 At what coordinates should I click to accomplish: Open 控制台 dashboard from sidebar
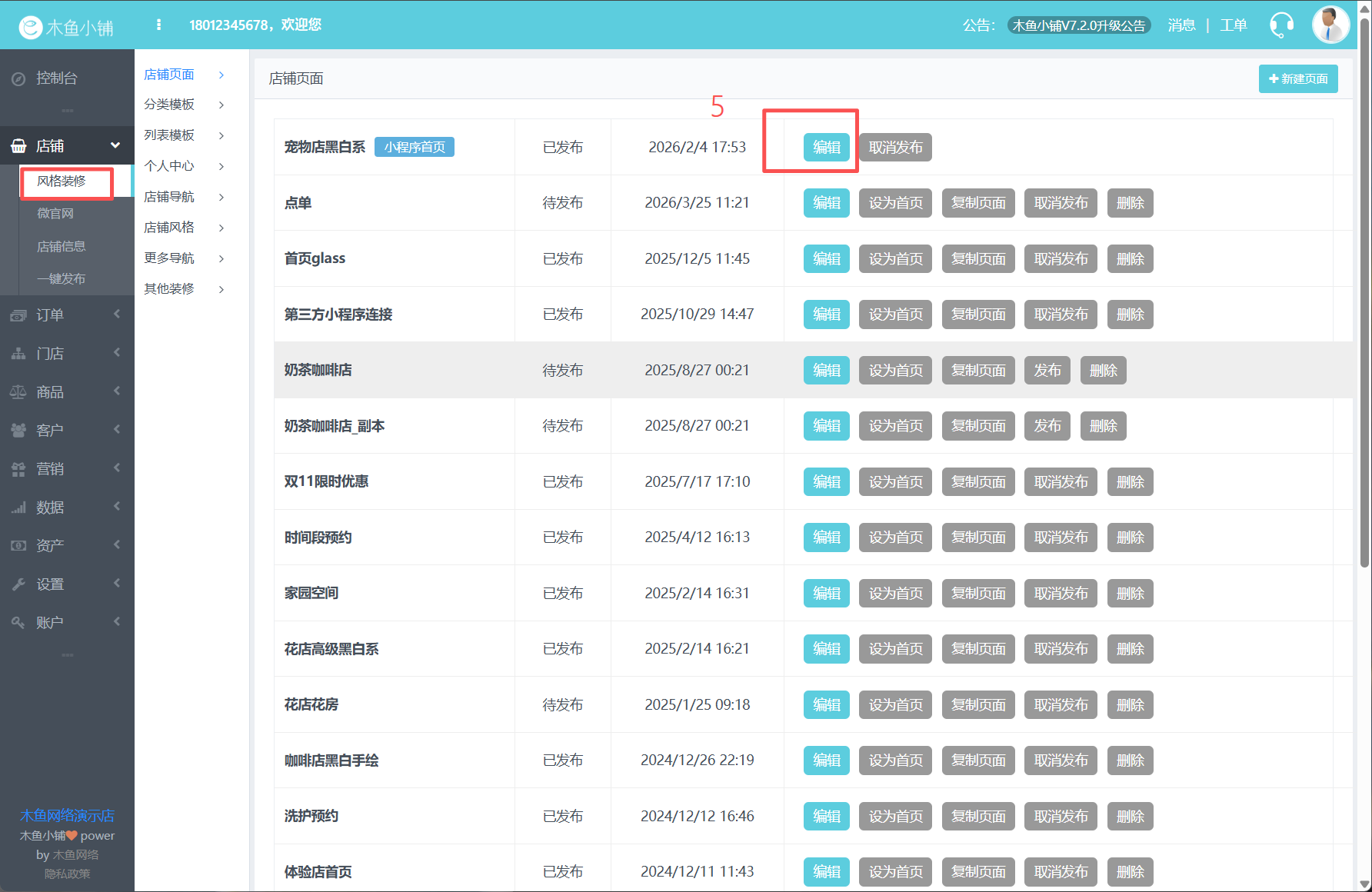pos(56,78)
